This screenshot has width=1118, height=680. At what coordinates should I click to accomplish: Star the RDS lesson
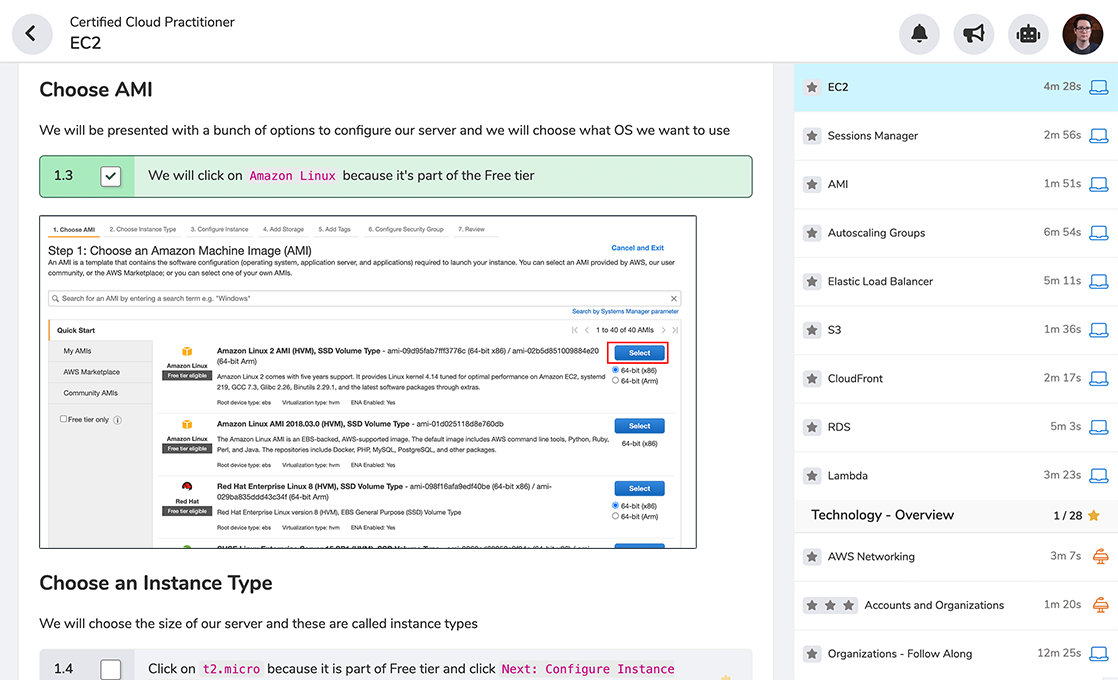(x=811, y=427)
